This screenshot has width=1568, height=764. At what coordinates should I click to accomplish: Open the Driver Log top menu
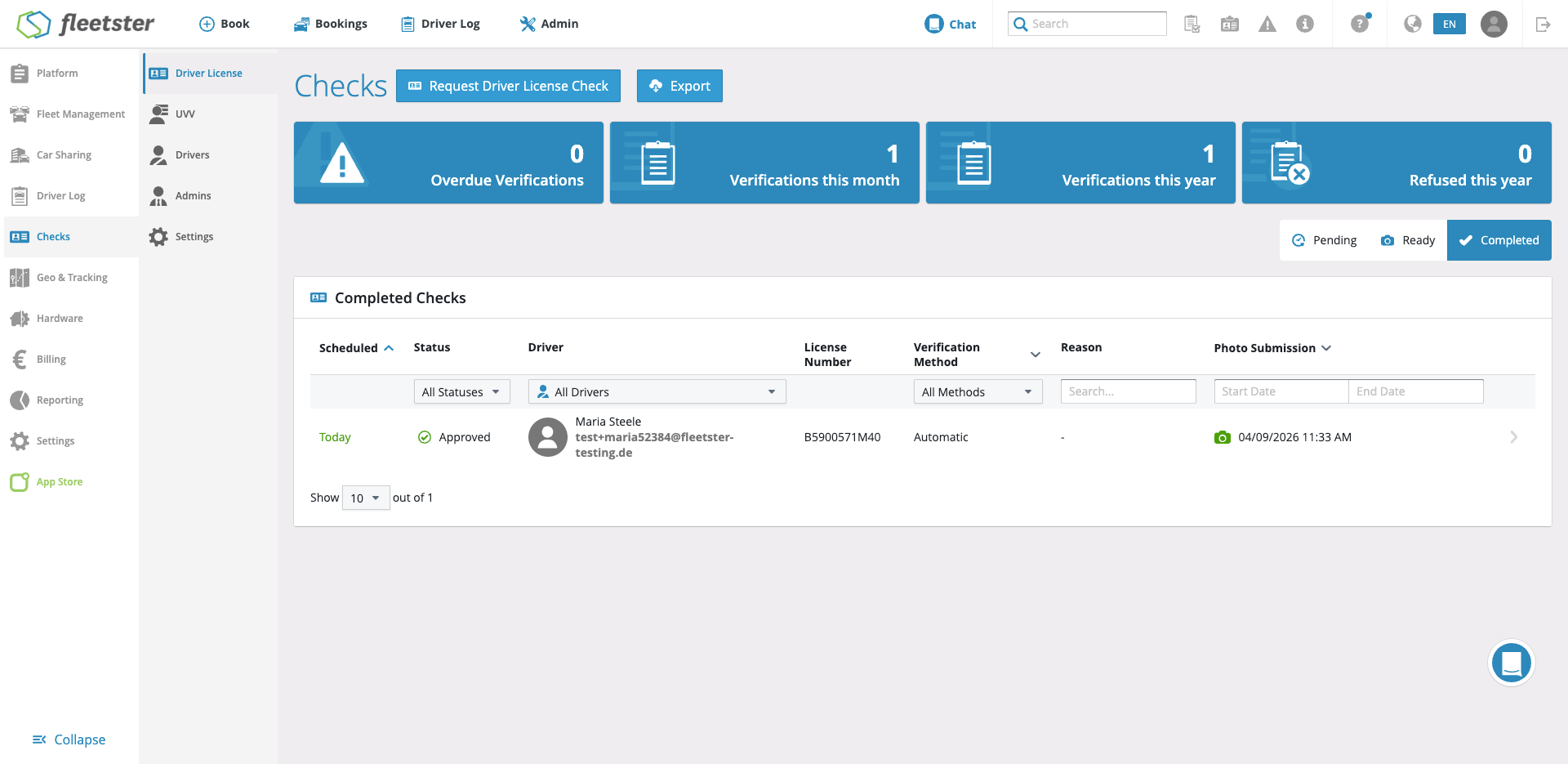pos(440,24)
